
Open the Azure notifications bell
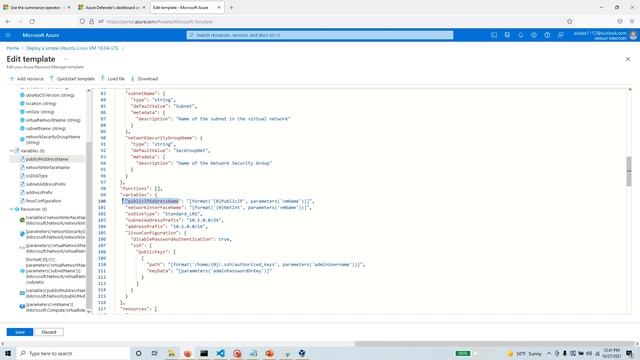[520, 35]
